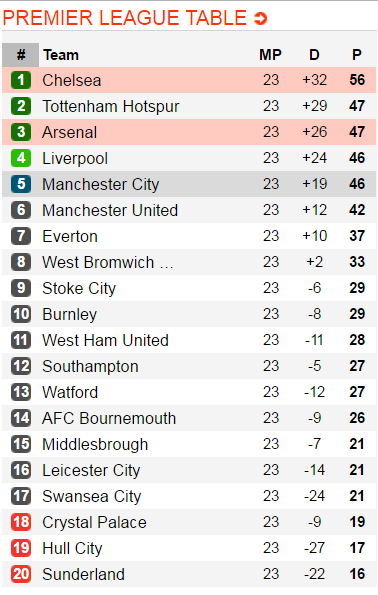Select Manchester City in the table
The height and width of the screenshot is (595, 378).
(x=101, y=185)
